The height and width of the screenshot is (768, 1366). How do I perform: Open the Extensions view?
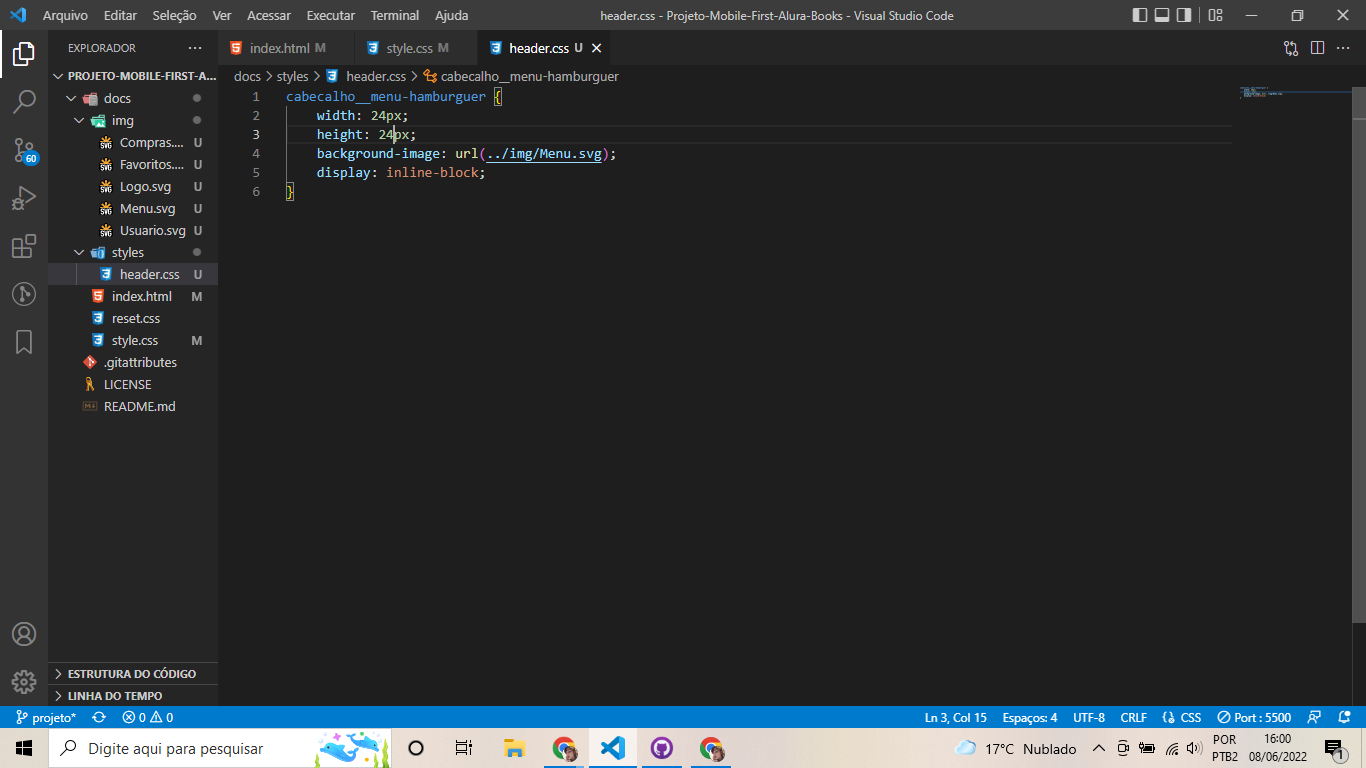coord(24,246)
